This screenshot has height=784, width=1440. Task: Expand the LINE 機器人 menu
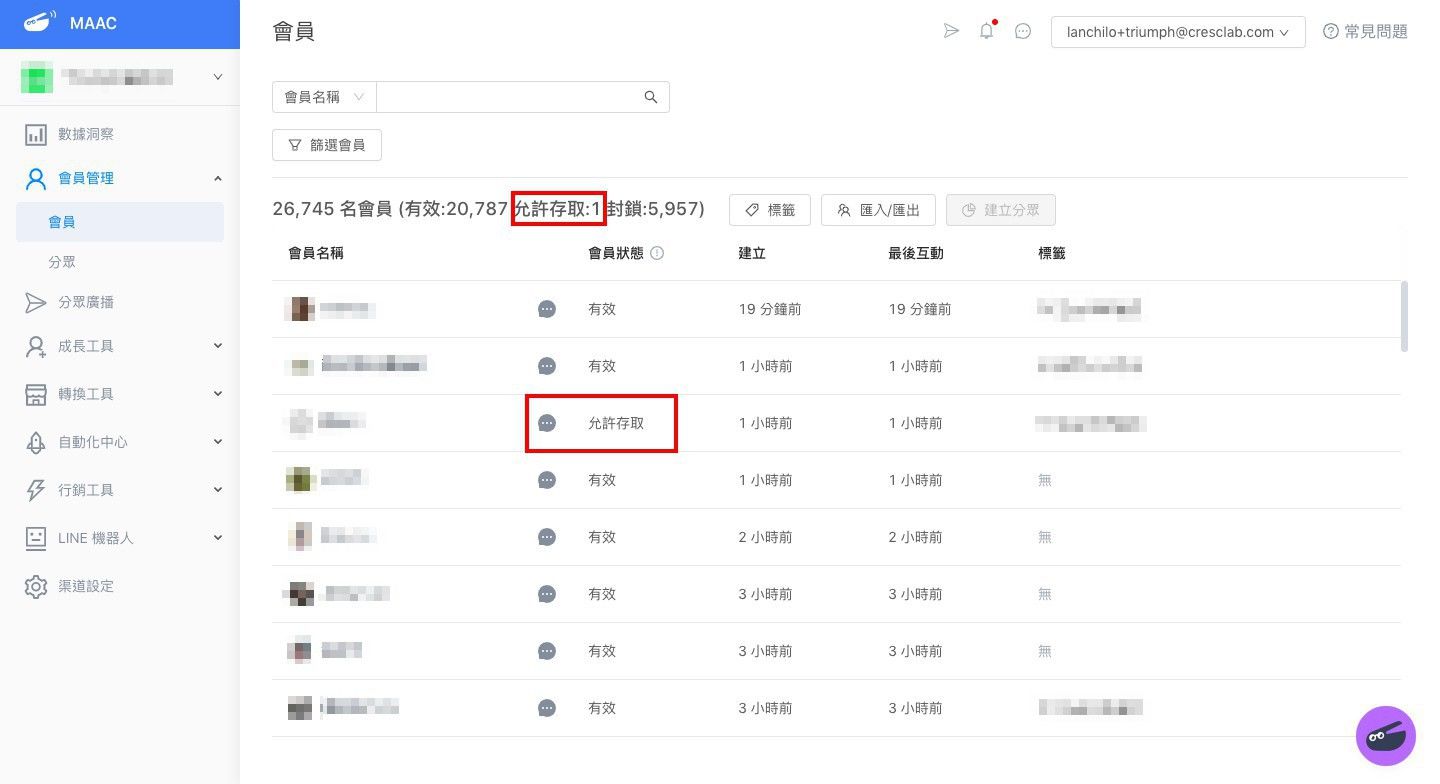click(x=120, y=538)
